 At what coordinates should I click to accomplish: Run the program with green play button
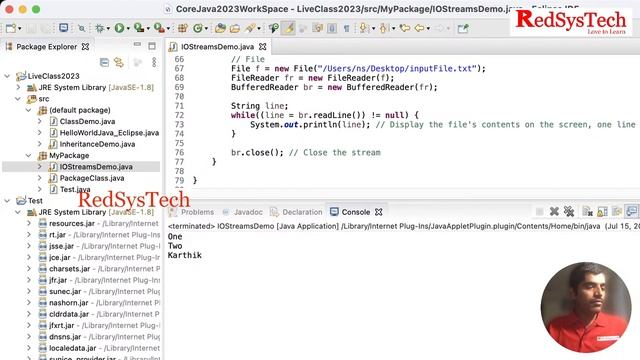[119, 28]
